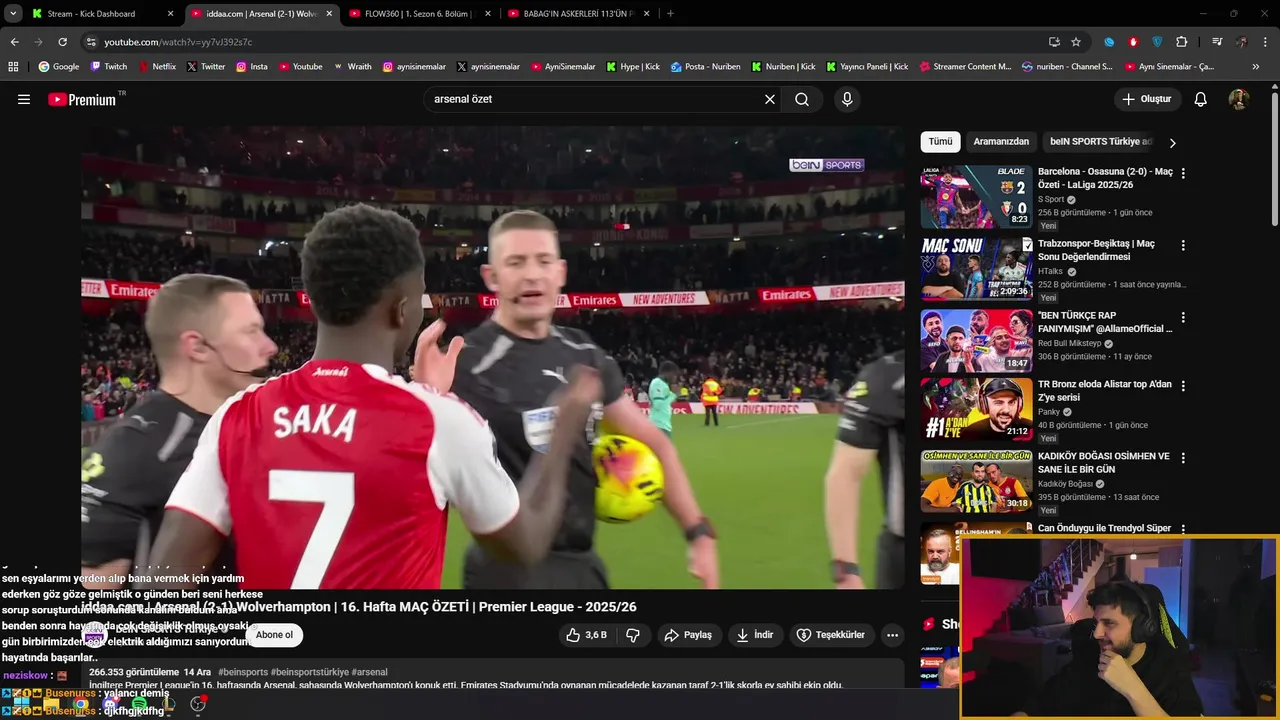The width and height of the screenshot is (1280, 720).
Task: Open Chrome from the Windows taskbar
Action: tap(80, 705)
